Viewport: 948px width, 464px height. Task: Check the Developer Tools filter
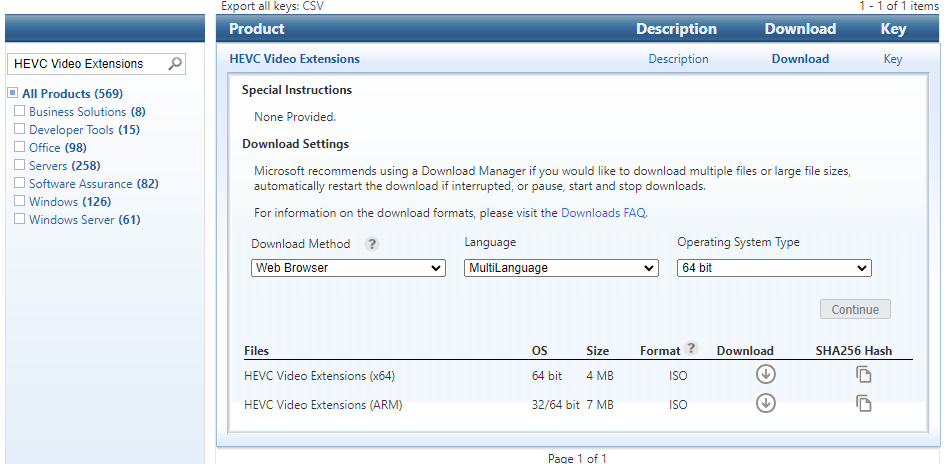pyautogui.click(x=19, y=129)
